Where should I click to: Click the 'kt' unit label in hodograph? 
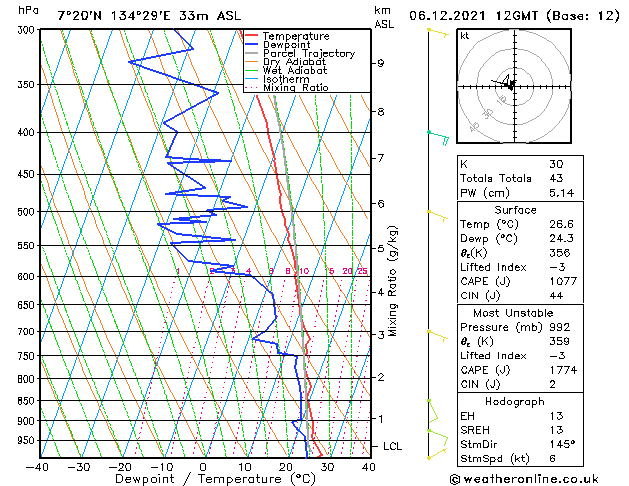point(465,36)
